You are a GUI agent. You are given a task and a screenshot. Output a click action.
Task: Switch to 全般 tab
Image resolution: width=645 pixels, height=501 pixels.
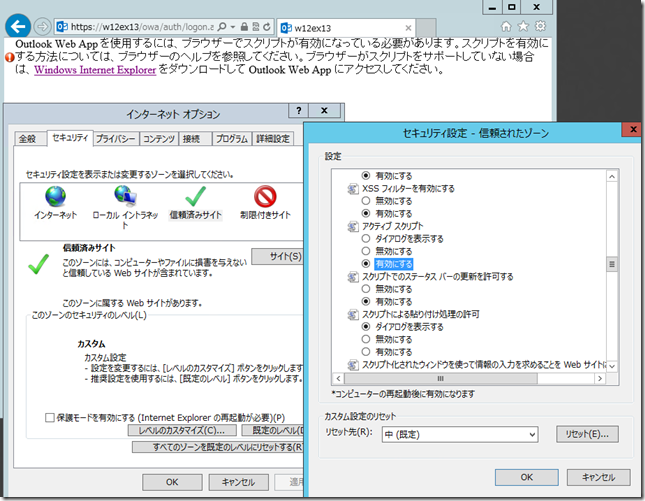tap(28, 139)
